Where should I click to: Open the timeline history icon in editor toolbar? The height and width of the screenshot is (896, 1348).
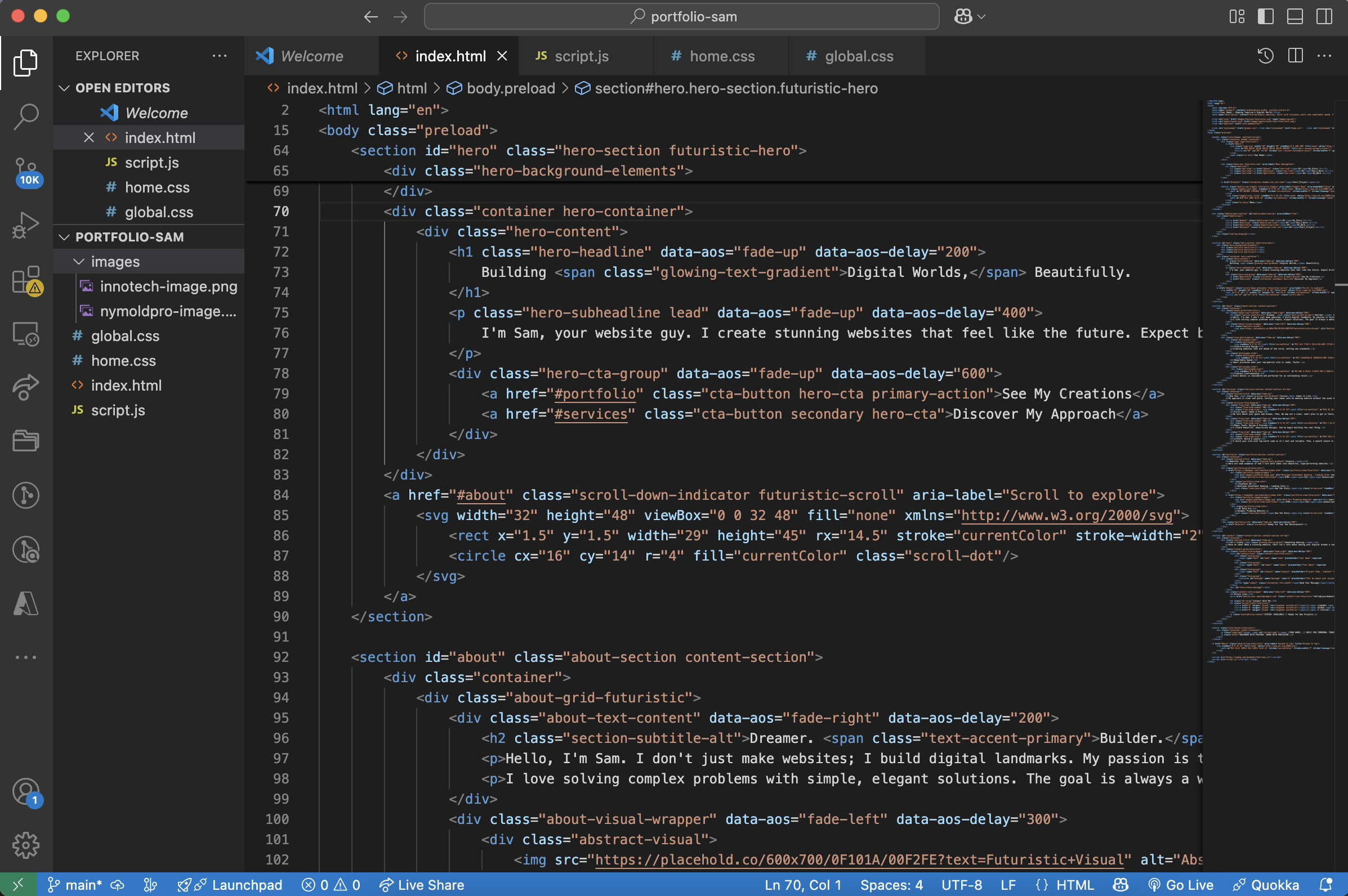pos(1266,56)
